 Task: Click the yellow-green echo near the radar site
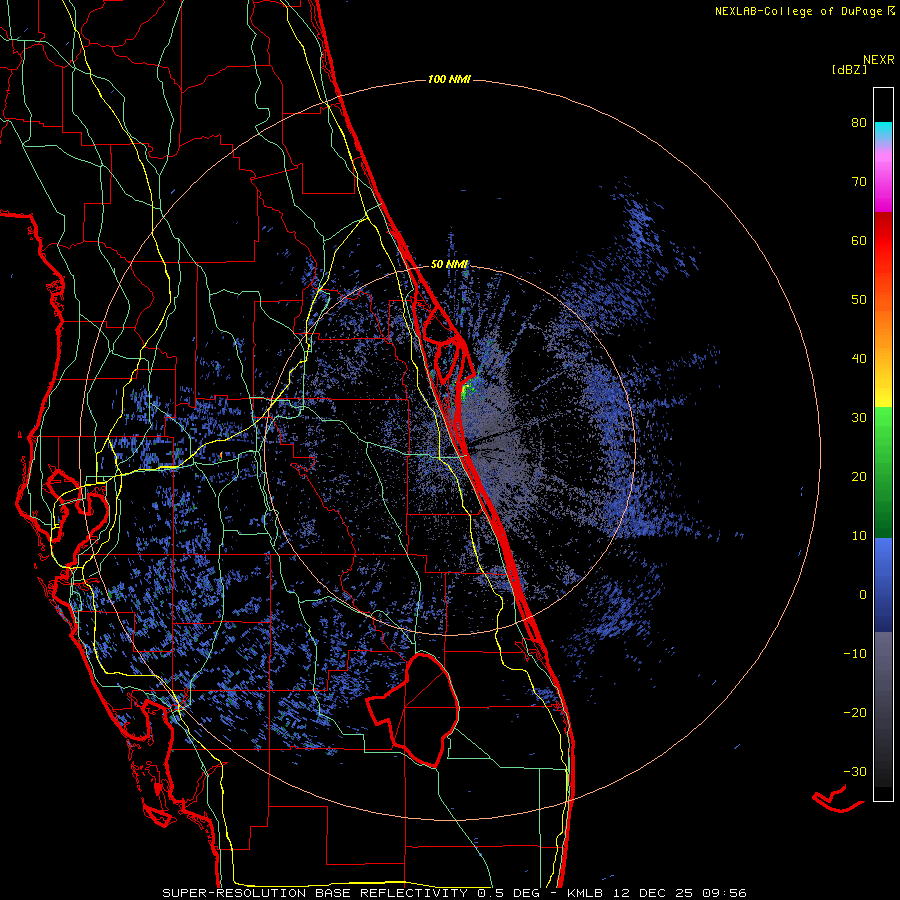pyautogui.click(x=468, y=389)
